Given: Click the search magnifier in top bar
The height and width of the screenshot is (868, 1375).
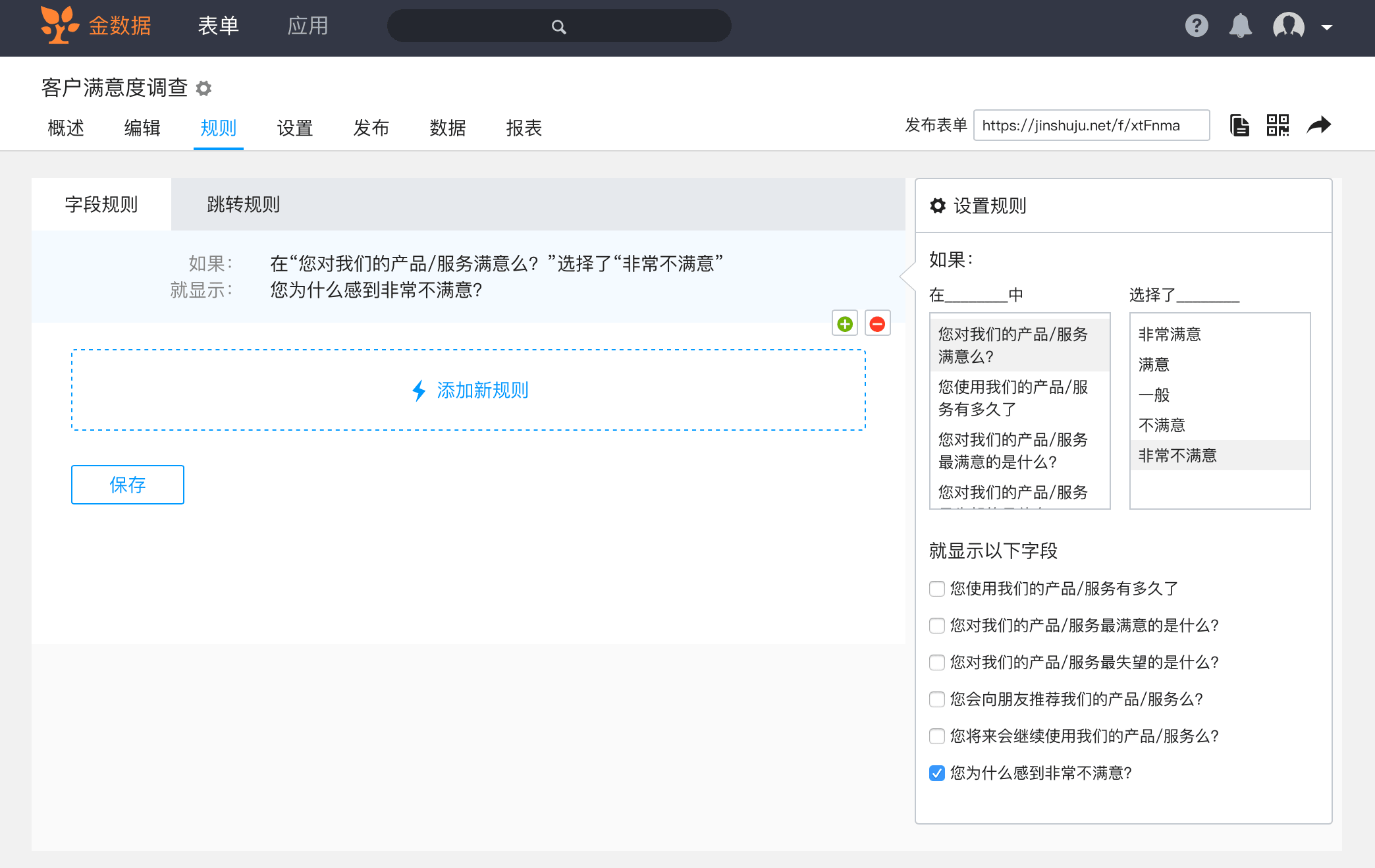Looking at the screenshot, I should pyautogui.click(x=558, y=27).
